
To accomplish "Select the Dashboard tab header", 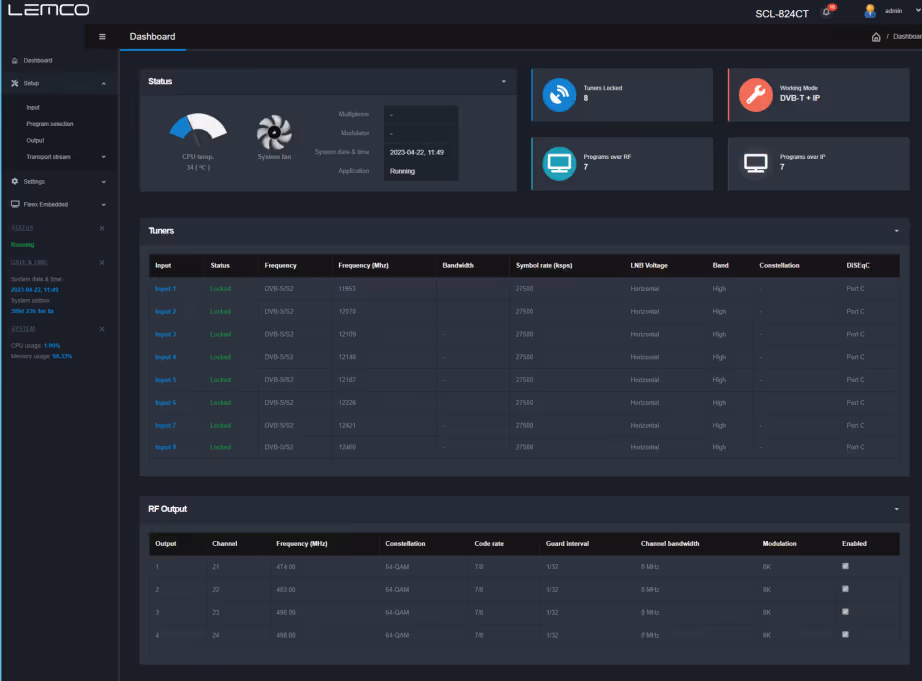I will (x=152, y=36).
